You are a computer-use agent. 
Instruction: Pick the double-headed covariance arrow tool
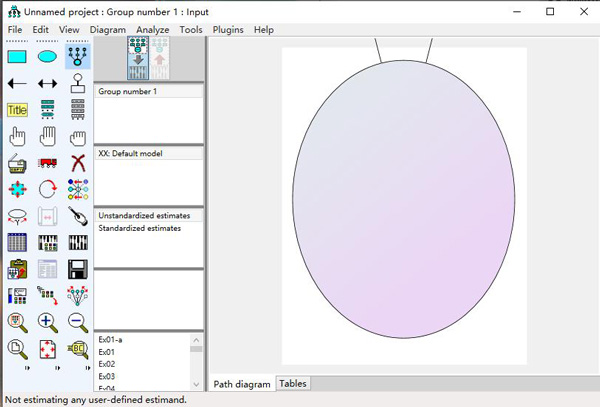pos(47,84)
